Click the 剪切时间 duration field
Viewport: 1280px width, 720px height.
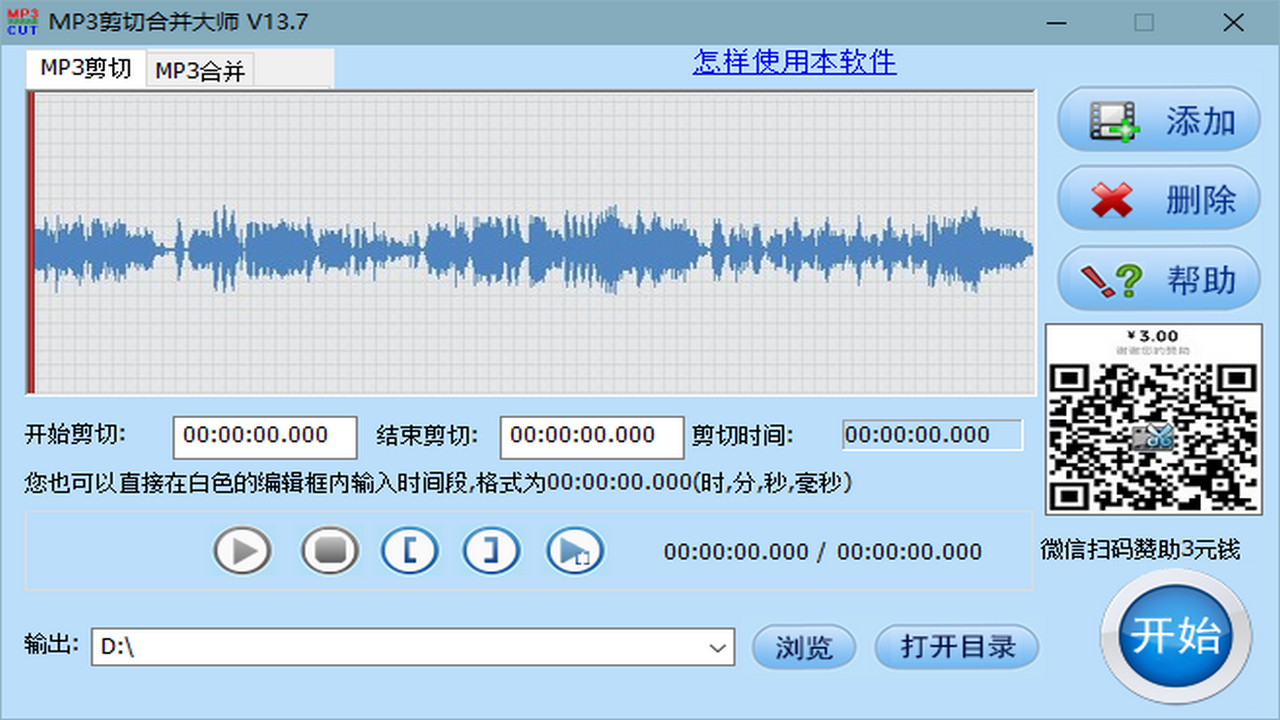[932, 435]
